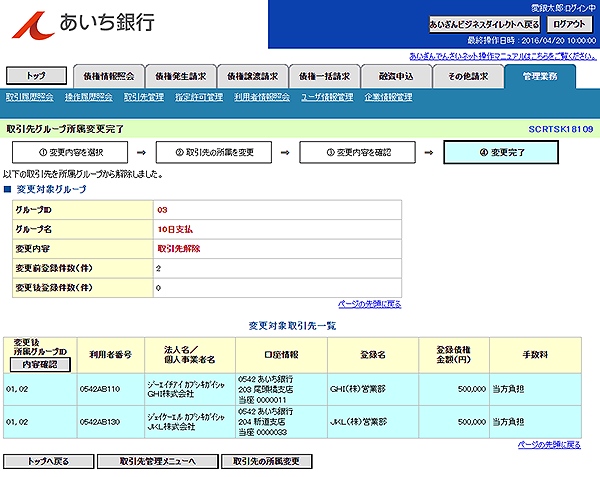Switch to 債権情報照会 tab

109,76
